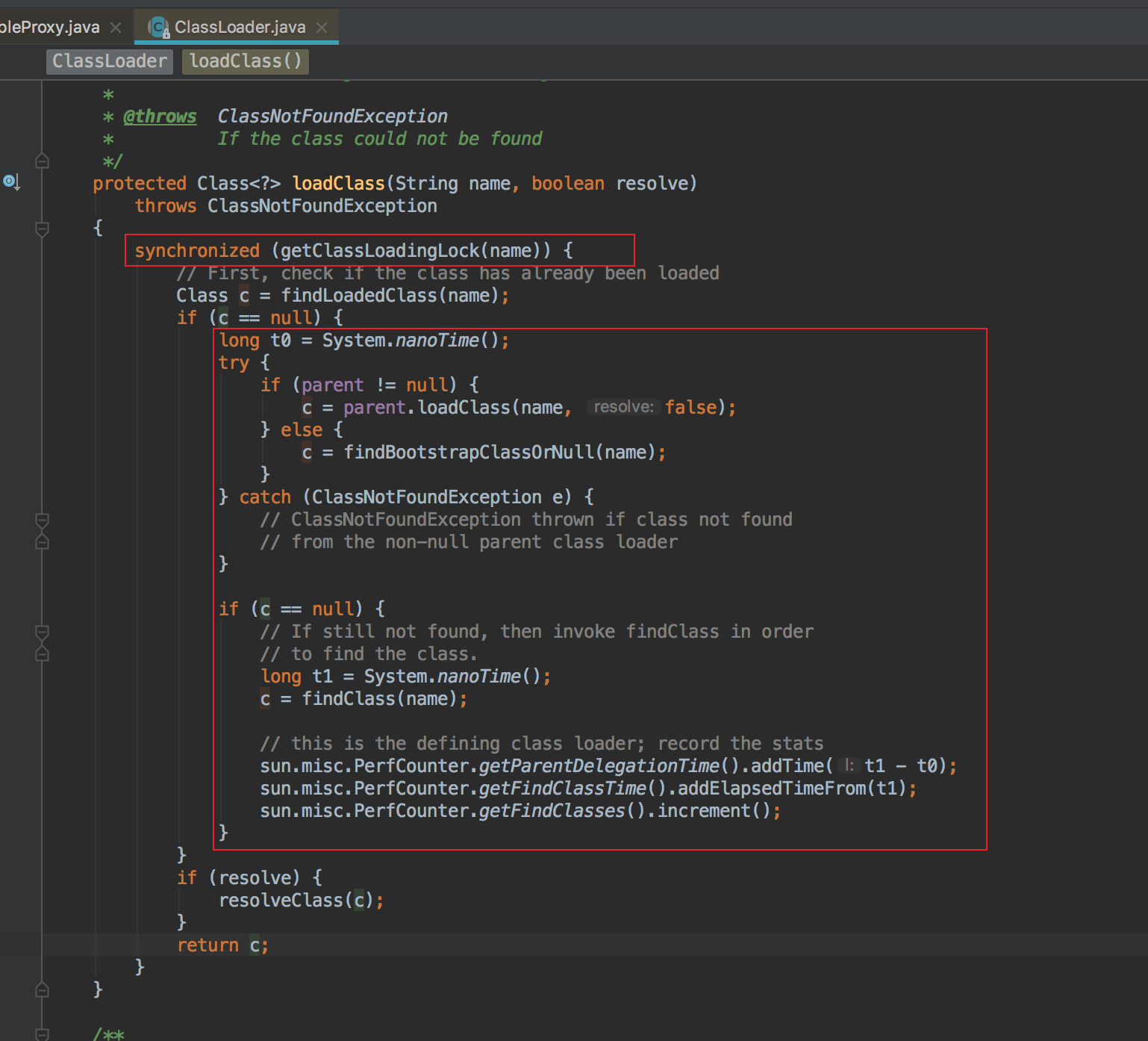1148x1041 pixels.
Task: Click fold marker at loadClass method's closing brace
Action: click(43, 989)
